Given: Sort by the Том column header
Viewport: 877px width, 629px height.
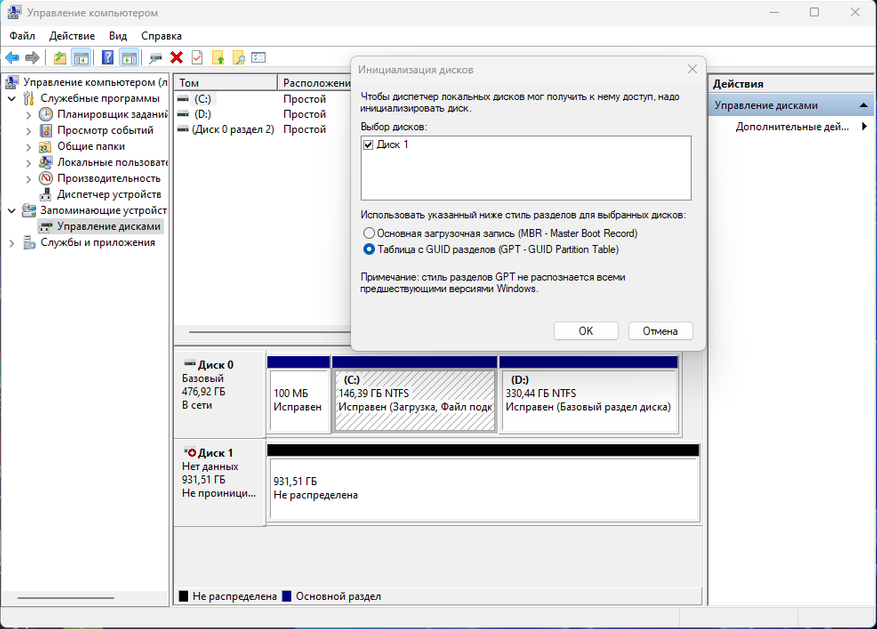Looking at the screenshot, I should coord(225,83).
